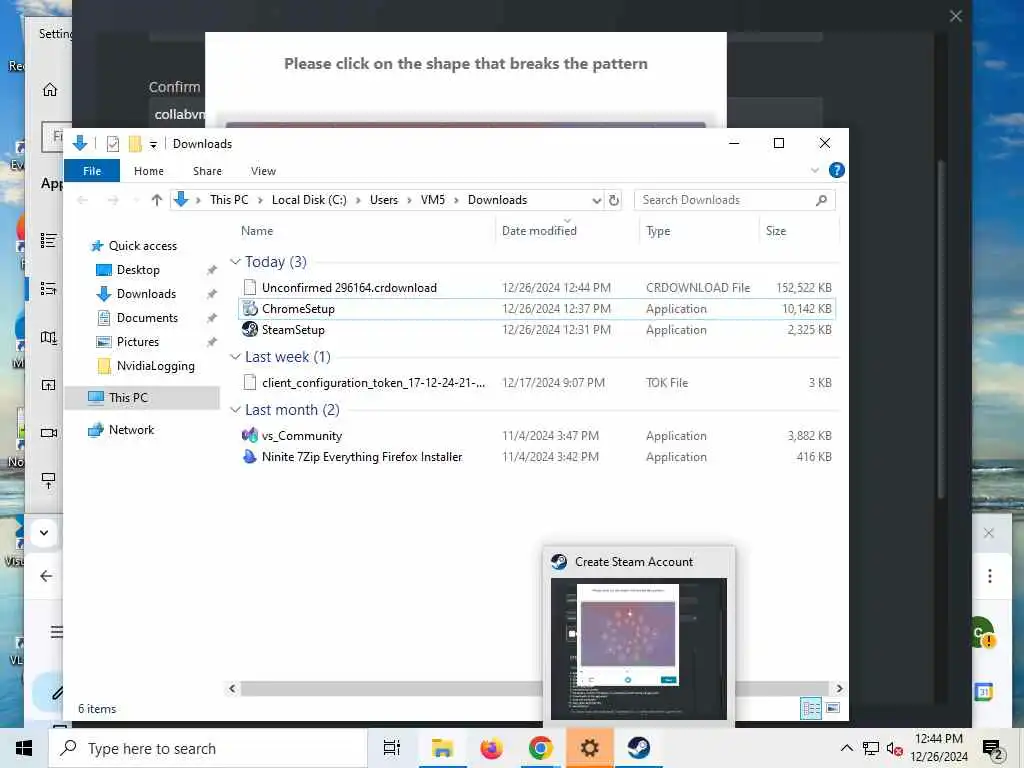Sort by the Date modified column header
The height and width of the screenshot is (768, 1024).
pyautogui.click(x=539, y=231)
